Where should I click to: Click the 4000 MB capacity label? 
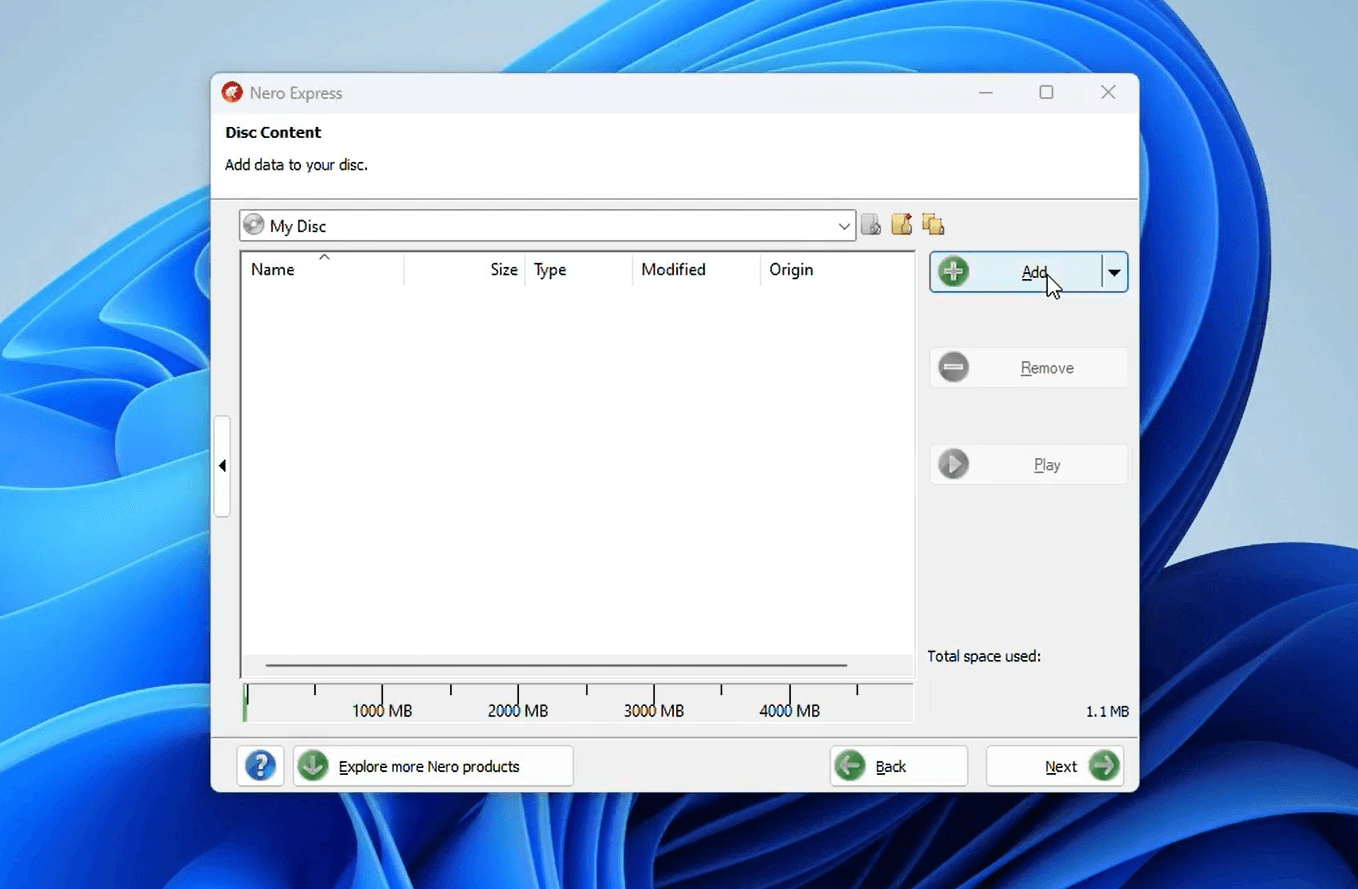[x=790, y=711]
